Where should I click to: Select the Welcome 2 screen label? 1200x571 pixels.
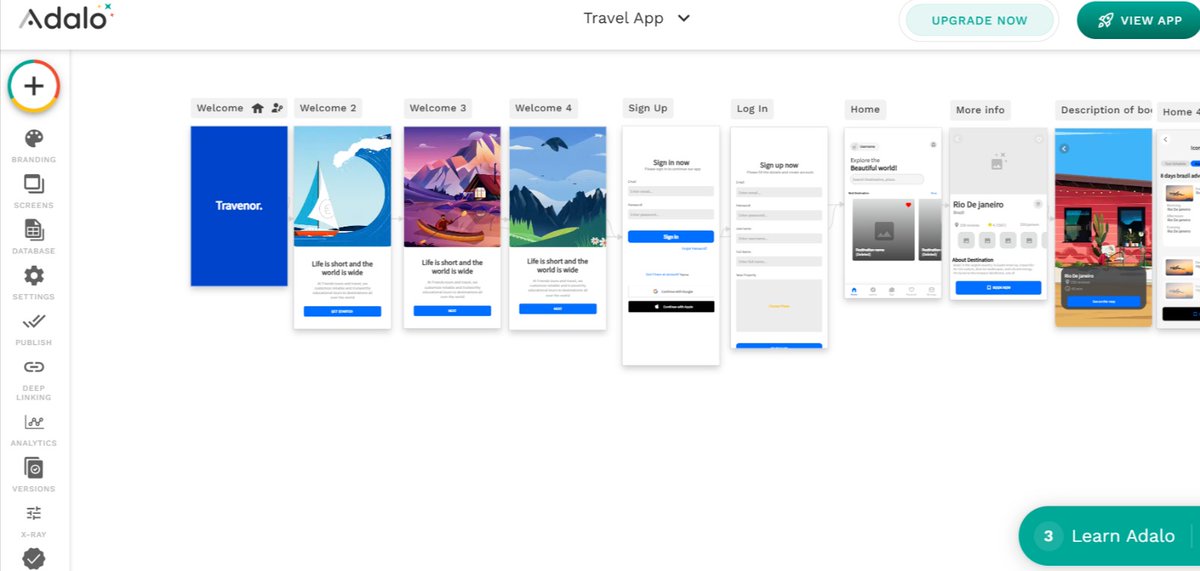[x=328, y=108]
